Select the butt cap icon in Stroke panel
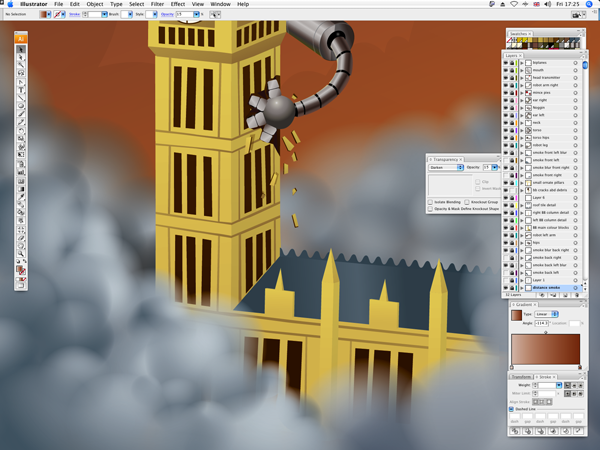 pyautogui.click(x=567, y=385)
